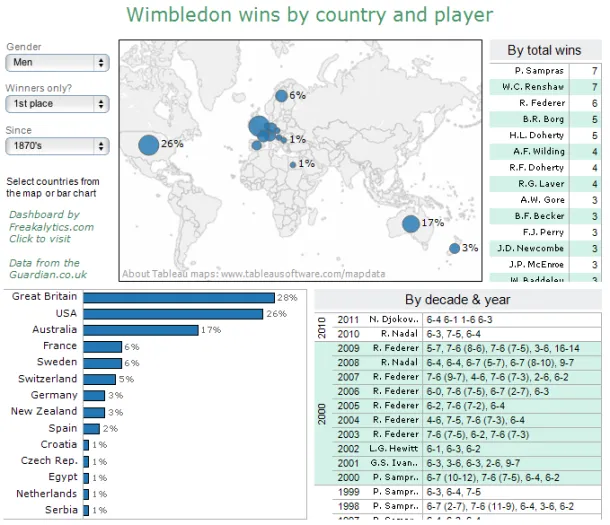The image size is (610, 525).
Task: Open the Gender dropdown showing Men
Action: (x=57, y=63)
